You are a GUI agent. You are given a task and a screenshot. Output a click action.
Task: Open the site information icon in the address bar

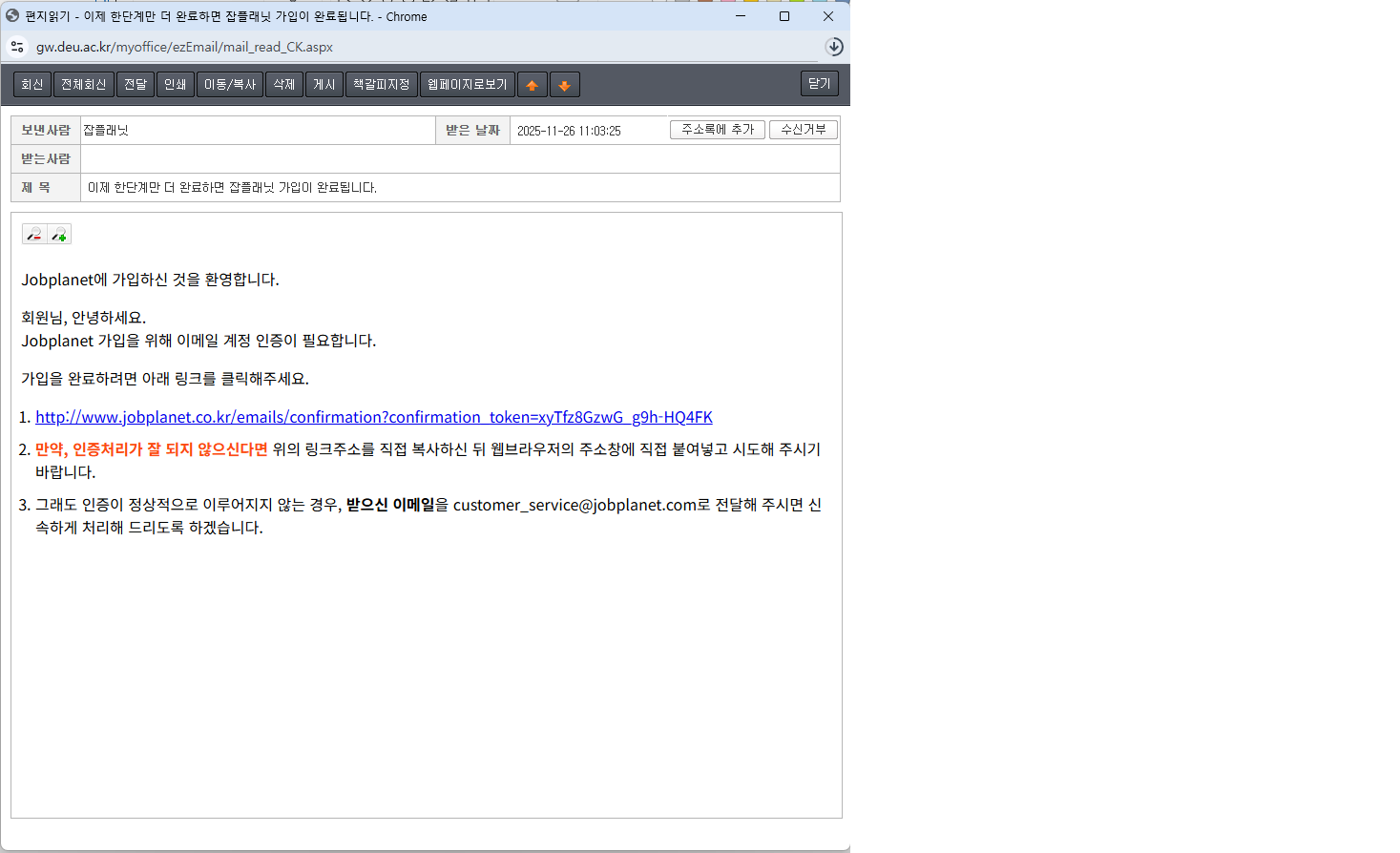[17, 47]
